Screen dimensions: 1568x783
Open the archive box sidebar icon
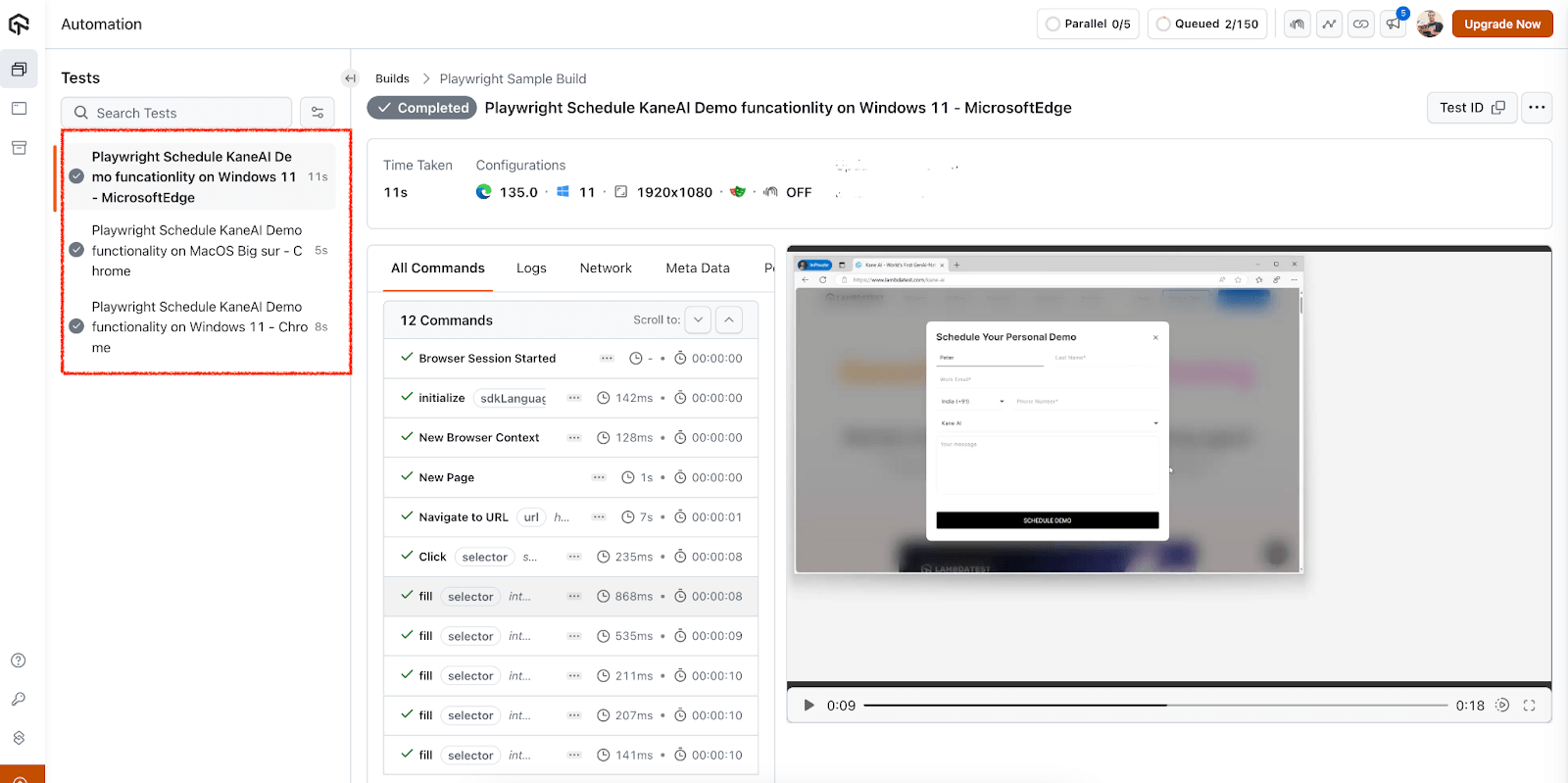pyautogui.click(x=19, y=148)
